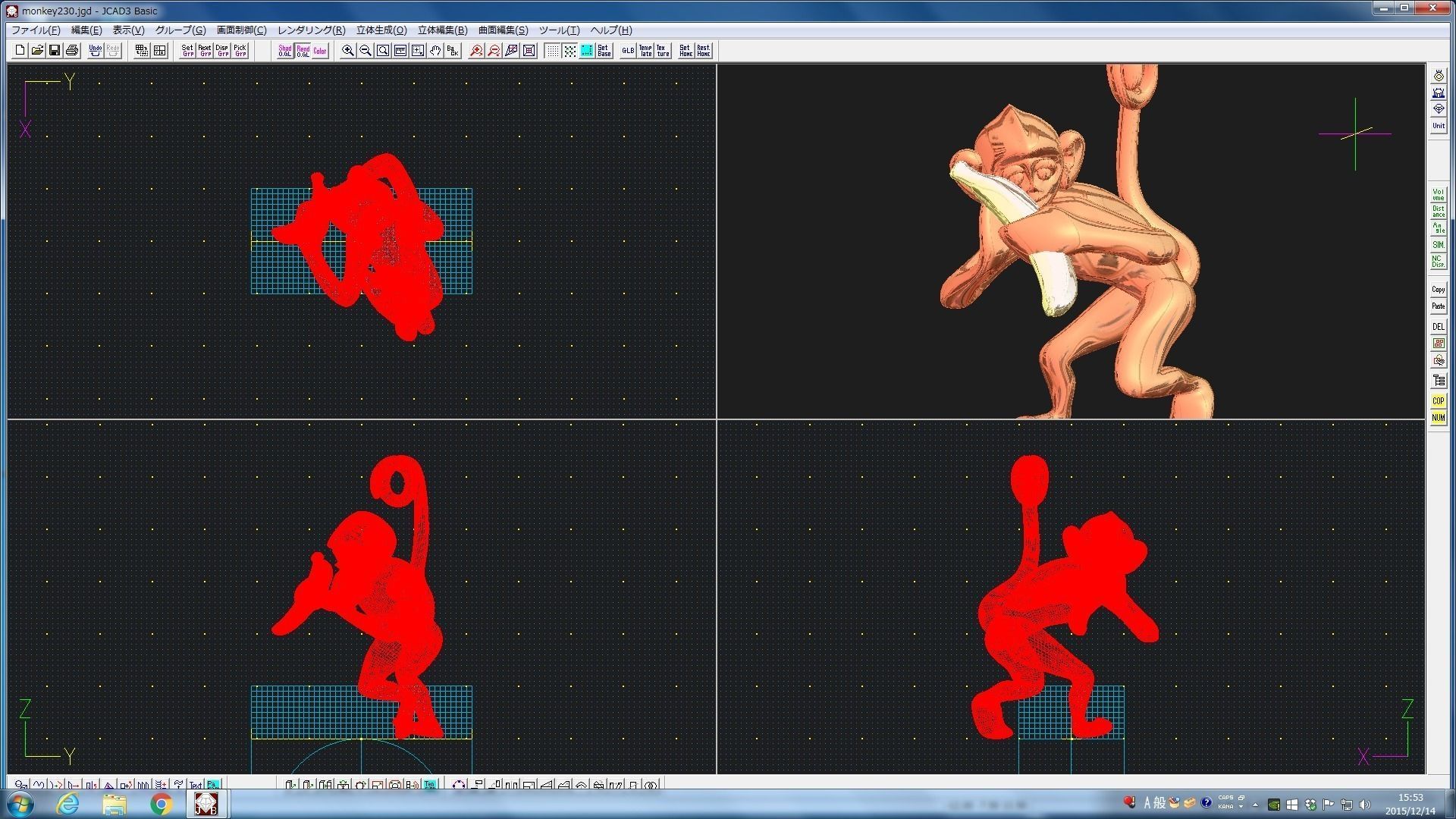The image size is (1456, 819).
Task: Open a file with the folder icon
Action: (37, 51)
